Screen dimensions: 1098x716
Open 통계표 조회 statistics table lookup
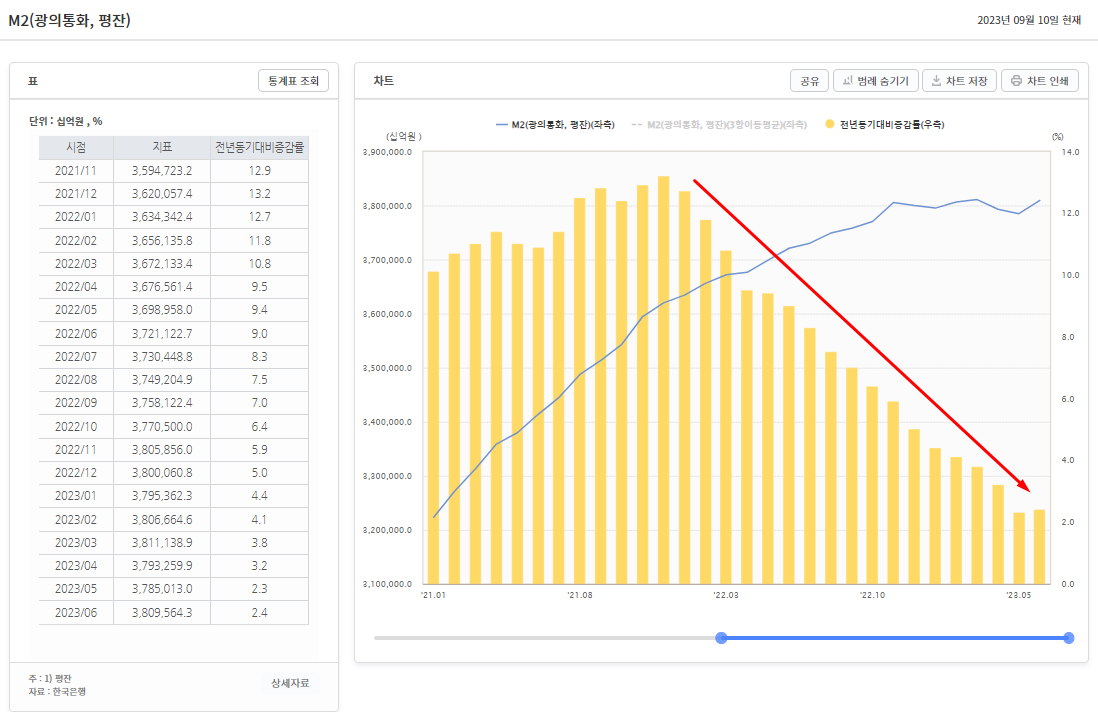[293, 81]
